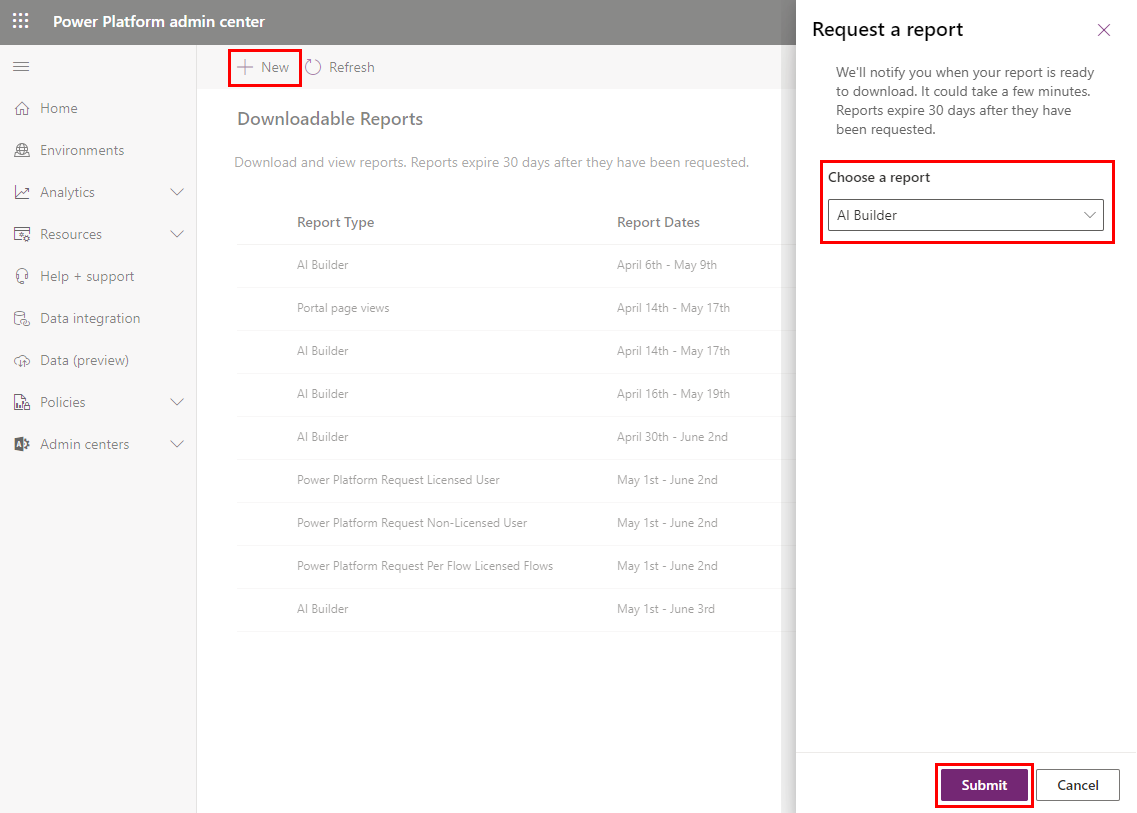Viewport: 1137px width, 813px height.
Task: Select the Analytics chart icon
Action: [22, 192]
